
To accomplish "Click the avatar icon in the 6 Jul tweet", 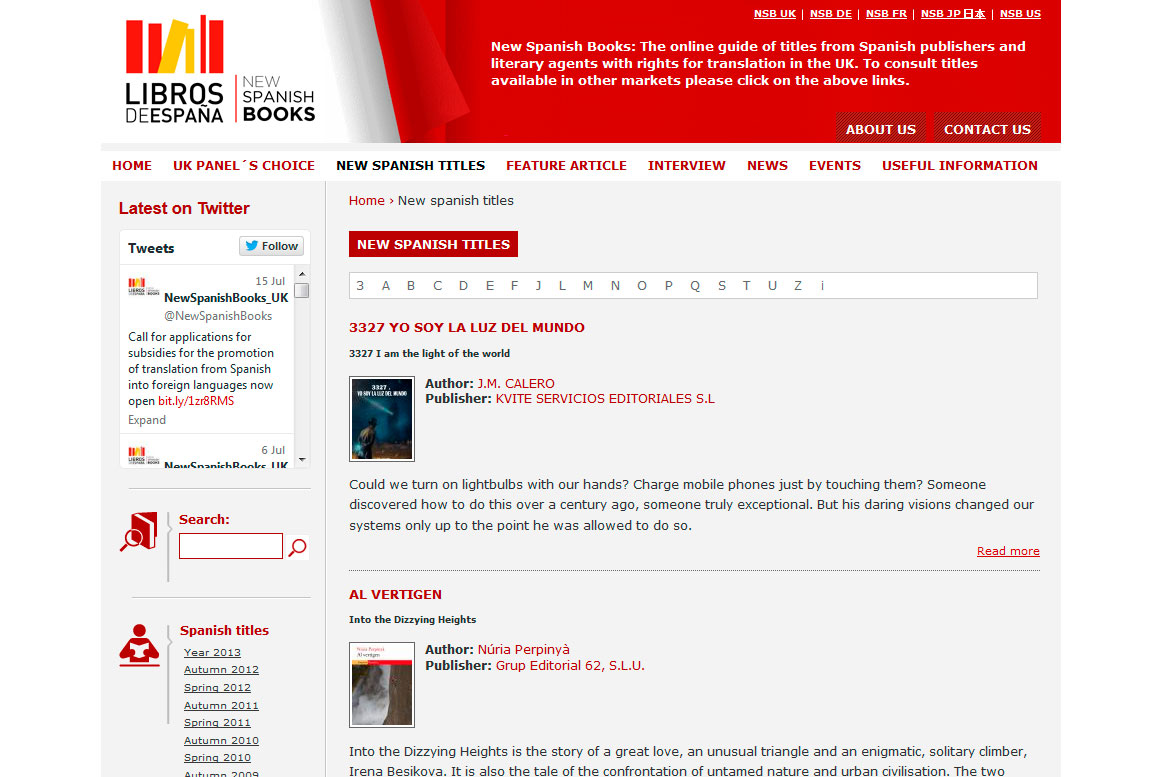I will point(140,456).
